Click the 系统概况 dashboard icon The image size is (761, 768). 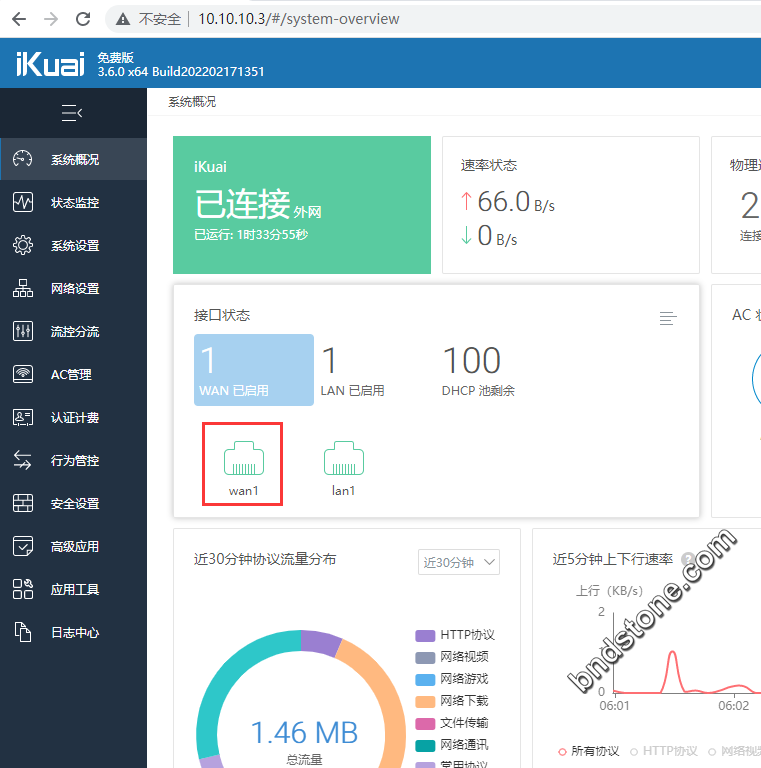(23, 159)
